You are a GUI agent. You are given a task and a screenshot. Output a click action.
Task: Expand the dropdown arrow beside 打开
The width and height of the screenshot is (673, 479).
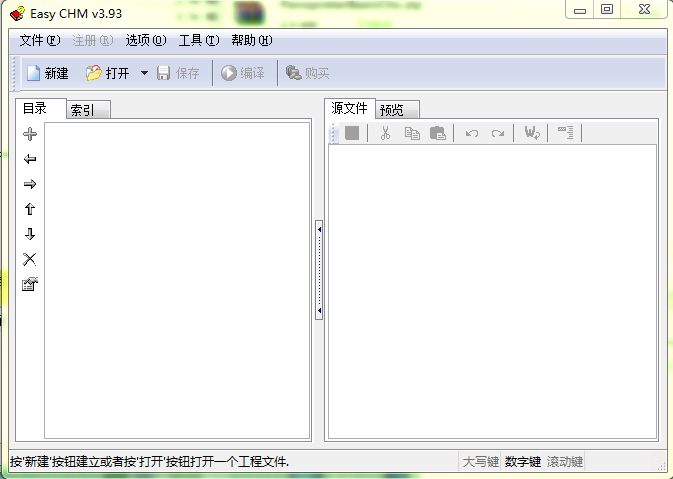coord(145,73)
